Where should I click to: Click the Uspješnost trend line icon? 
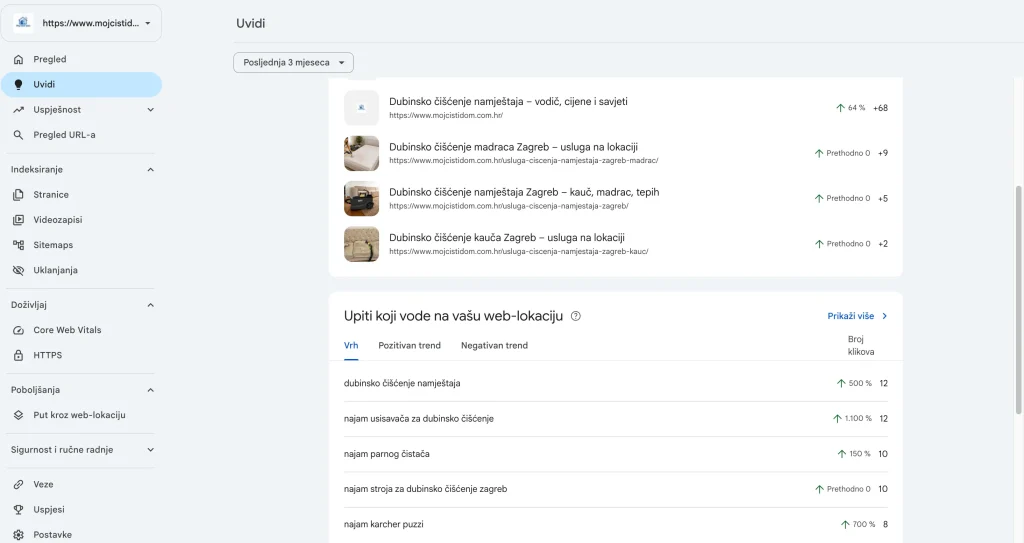point(18,110)
